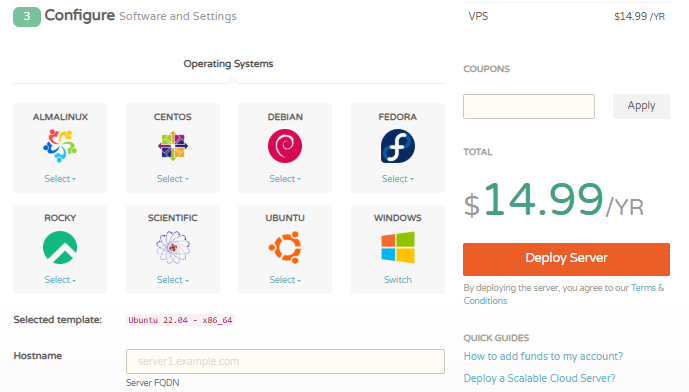Open 'How to add funds to my account?' guide
689x392 pixels.
coord(543,356)
